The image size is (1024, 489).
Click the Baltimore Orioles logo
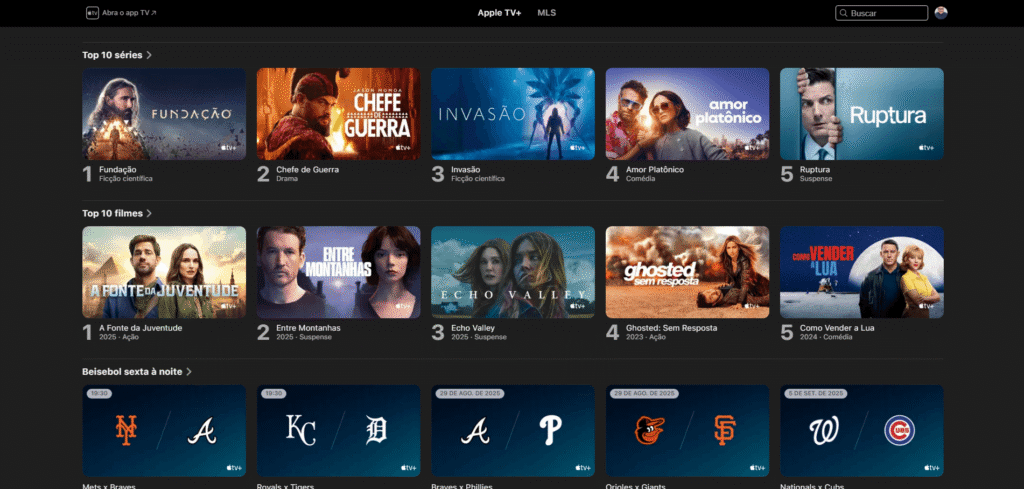coord(650,431)
